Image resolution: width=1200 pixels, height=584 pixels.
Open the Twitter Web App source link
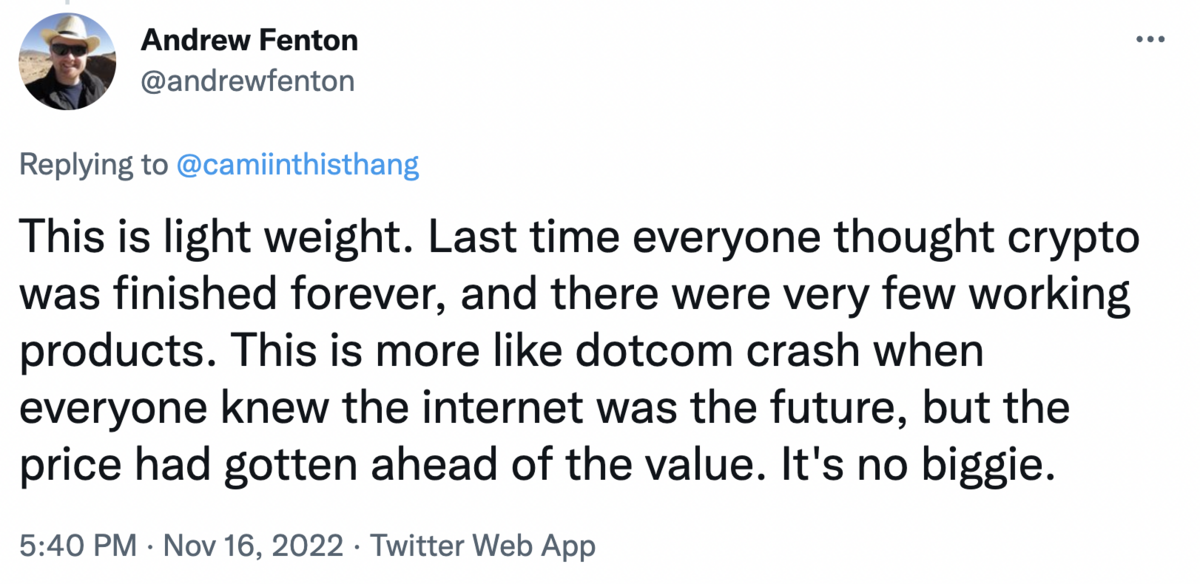(483, 546)
